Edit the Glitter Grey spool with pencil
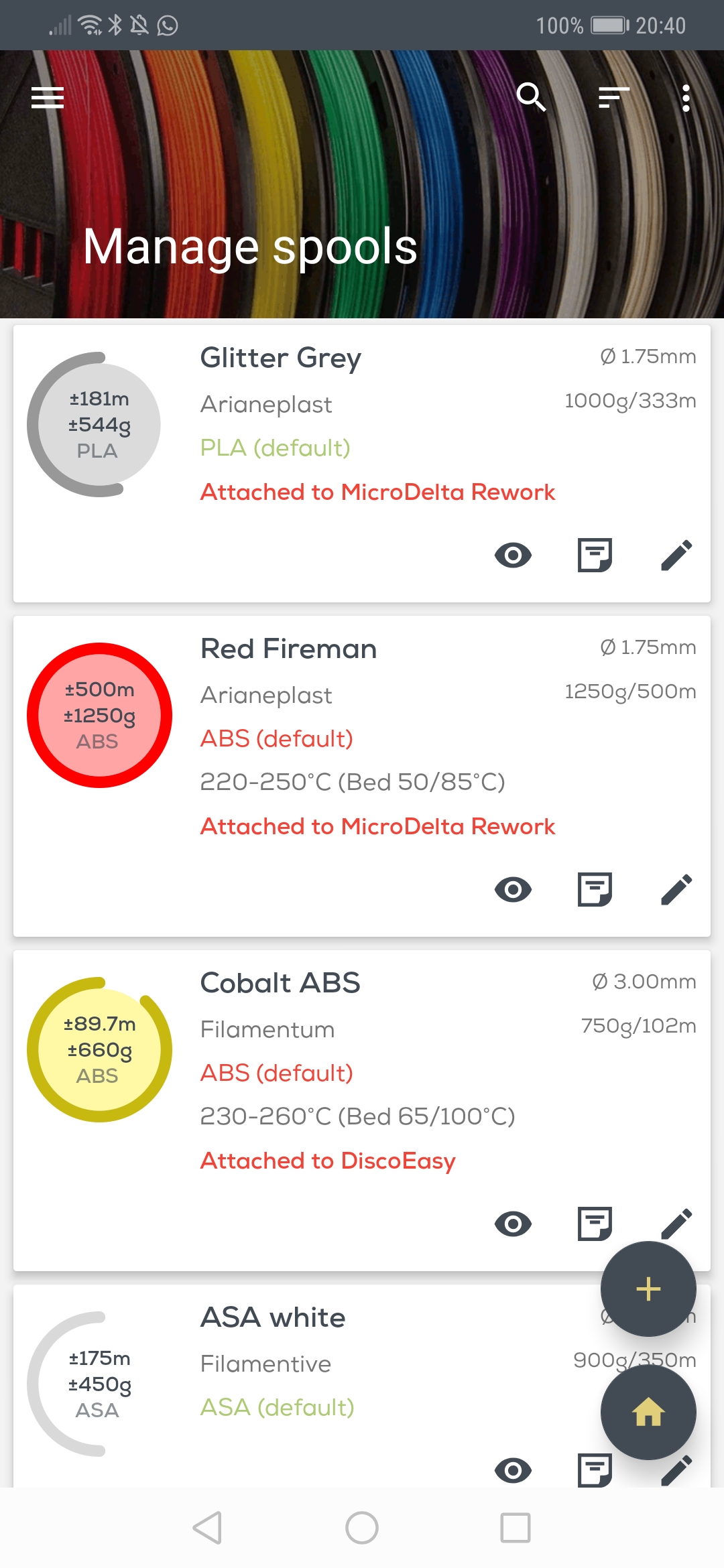This screenshot has width=724, height=1568. [676, 556]
